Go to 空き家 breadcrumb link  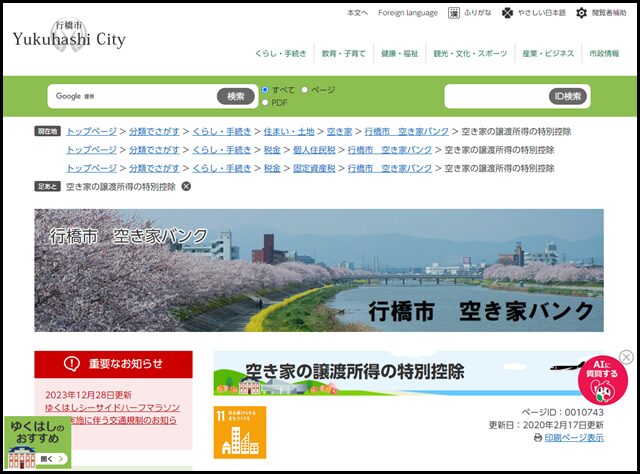point(339,131)
